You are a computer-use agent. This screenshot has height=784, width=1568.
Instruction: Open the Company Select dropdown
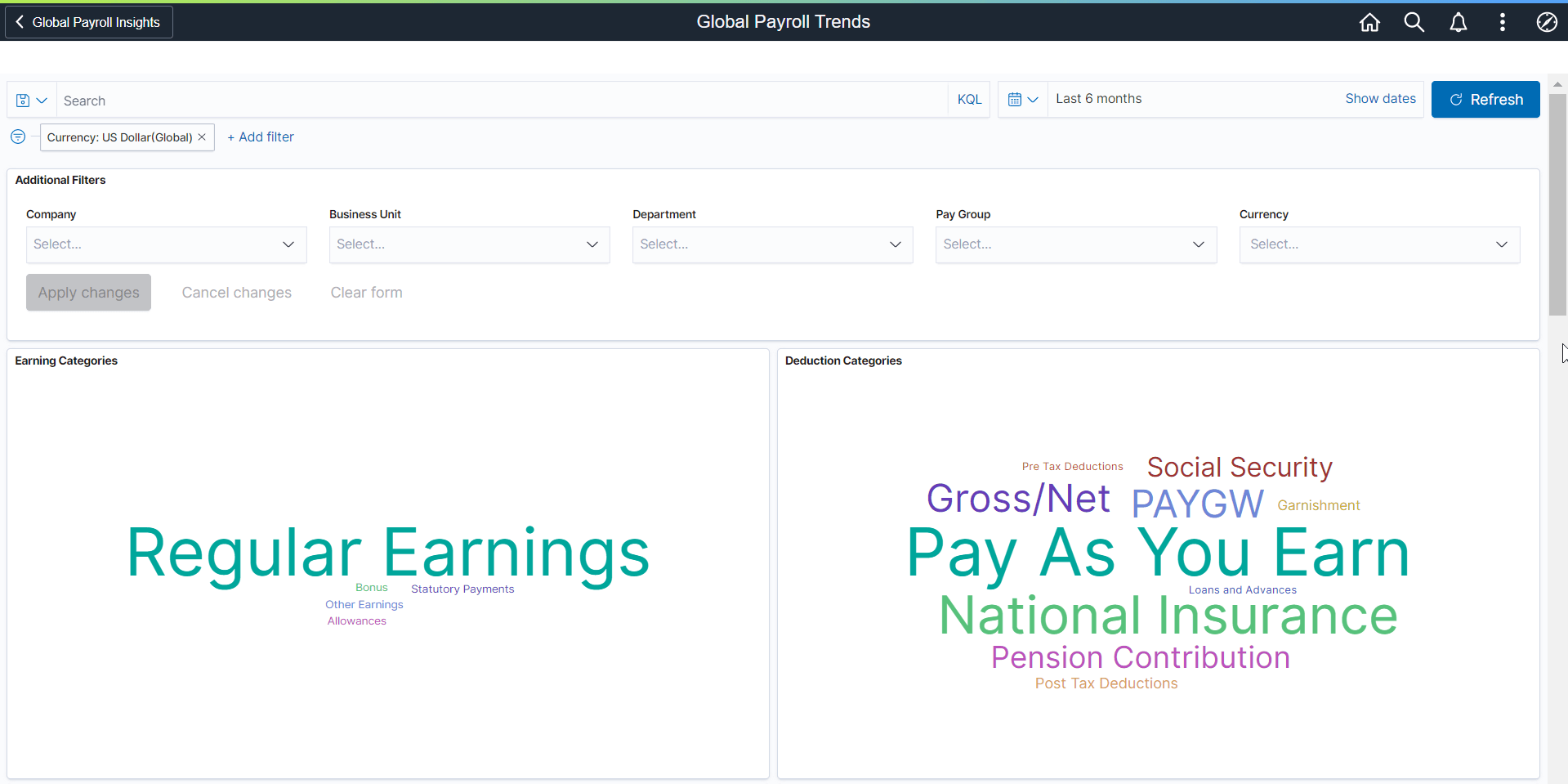tap(166, 244)
